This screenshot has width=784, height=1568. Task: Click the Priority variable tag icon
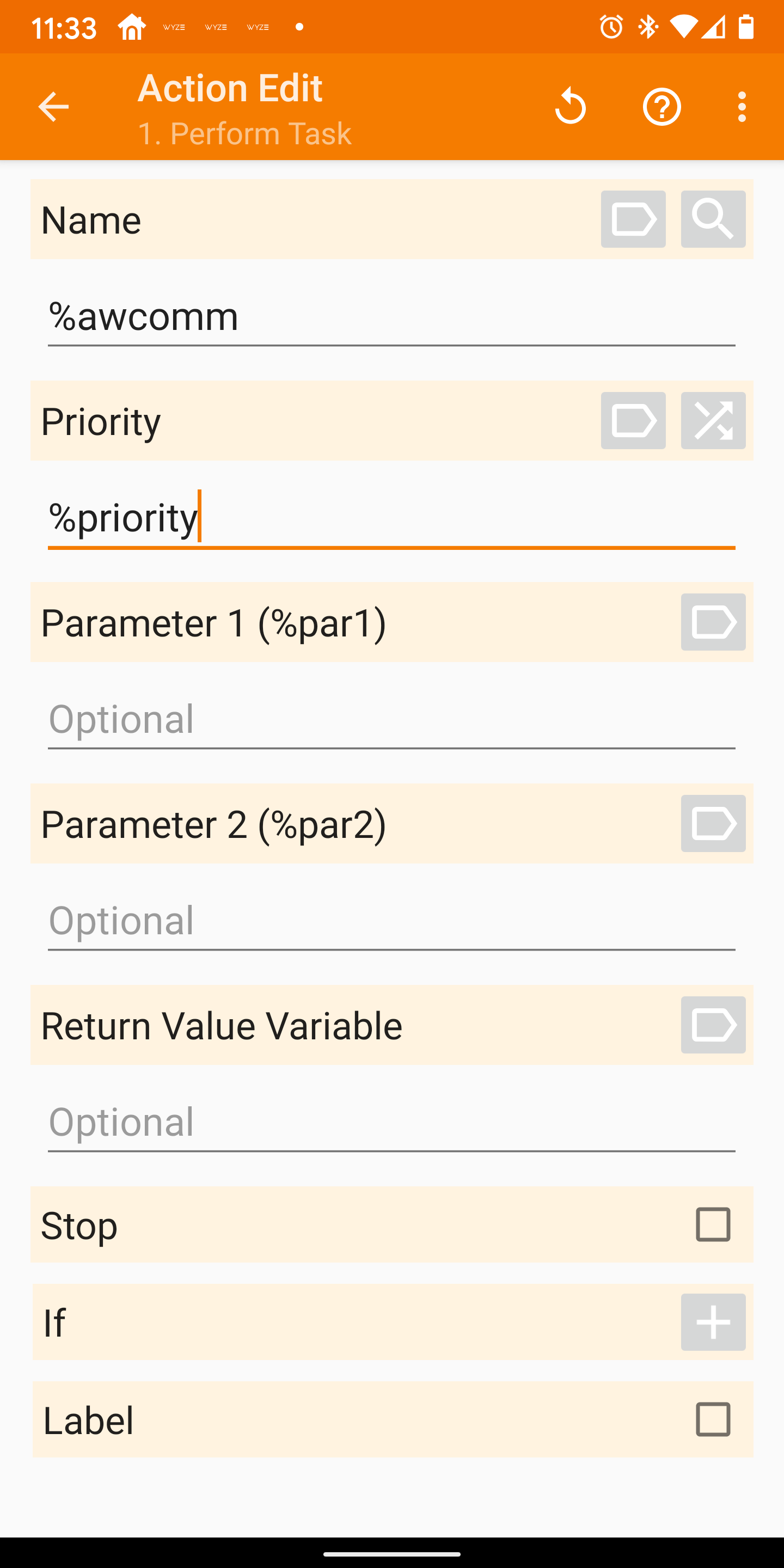[x=633, y=421]
